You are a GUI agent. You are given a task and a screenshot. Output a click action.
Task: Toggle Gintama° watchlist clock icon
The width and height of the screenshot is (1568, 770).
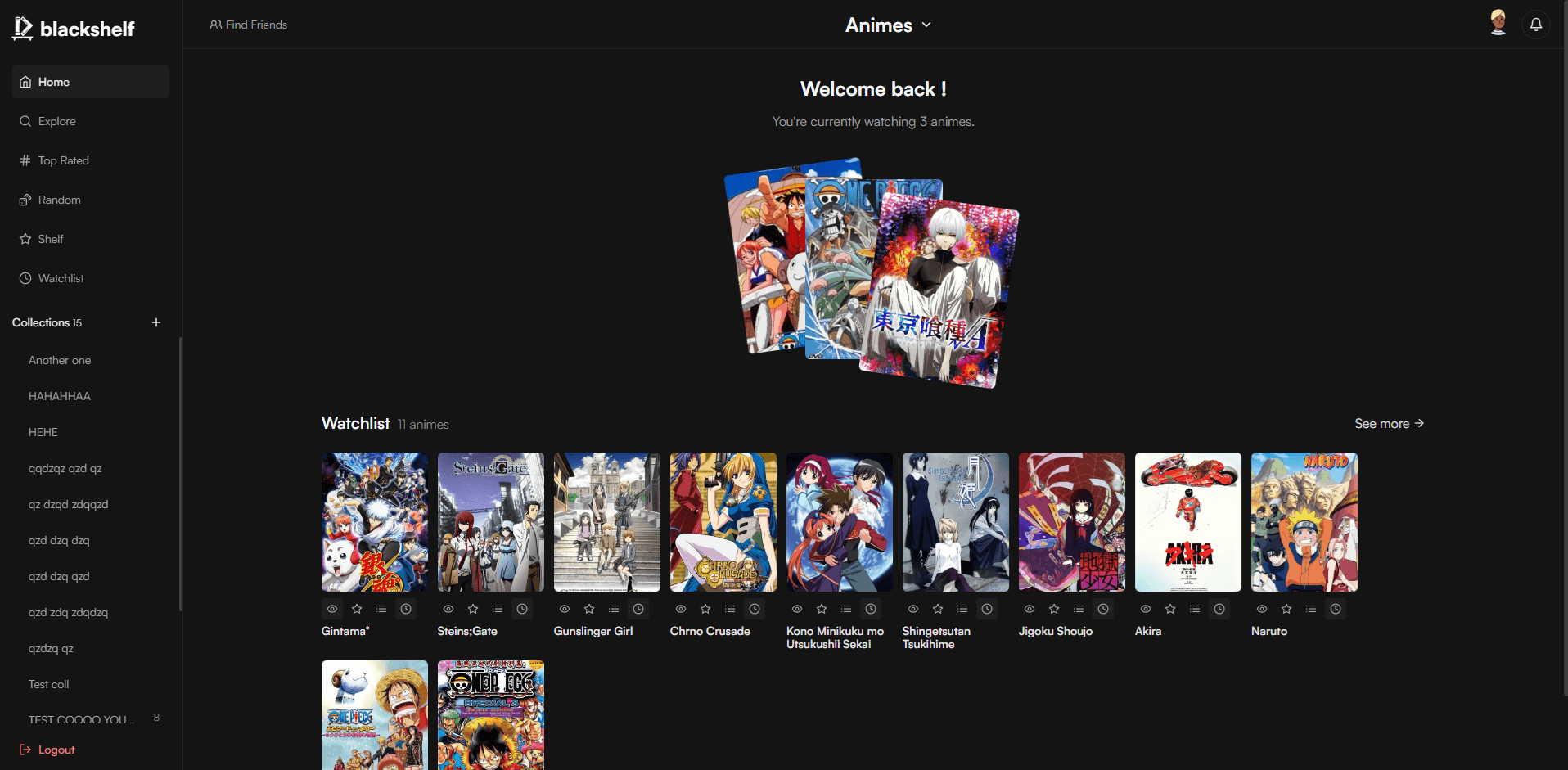[x=406, y=609]
